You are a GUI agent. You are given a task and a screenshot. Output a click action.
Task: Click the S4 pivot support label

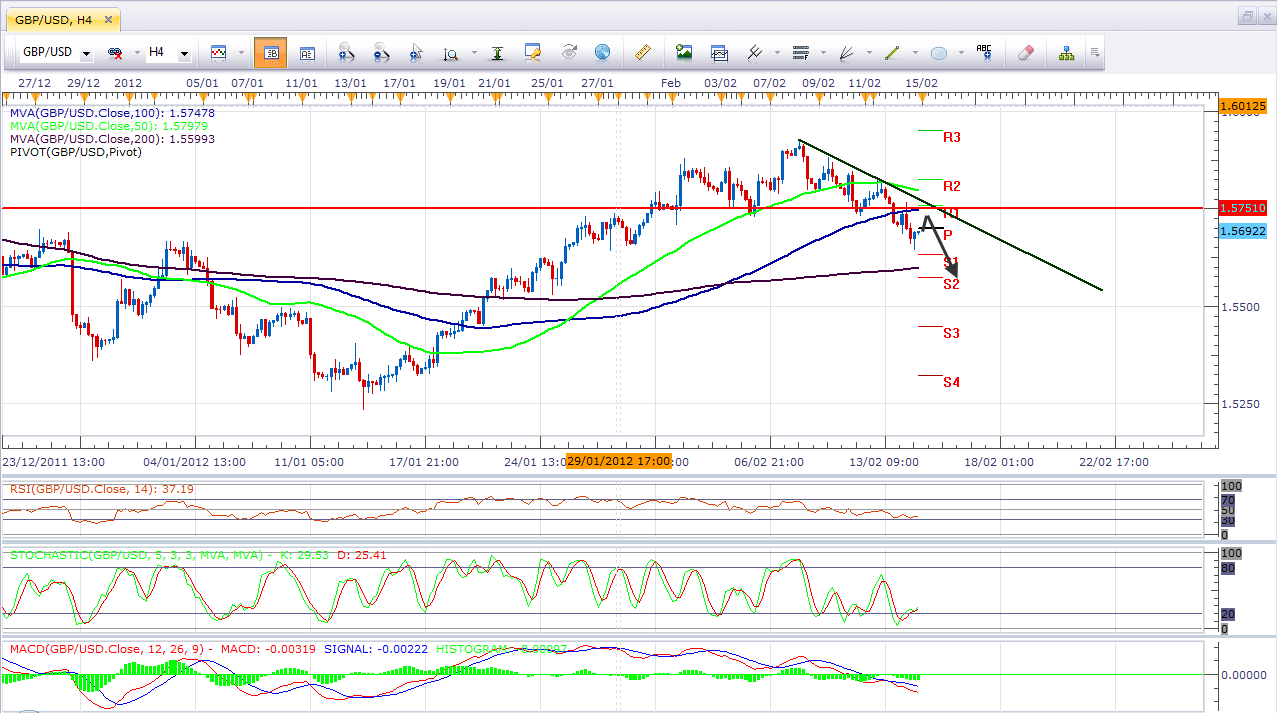(x=952, y=382)
